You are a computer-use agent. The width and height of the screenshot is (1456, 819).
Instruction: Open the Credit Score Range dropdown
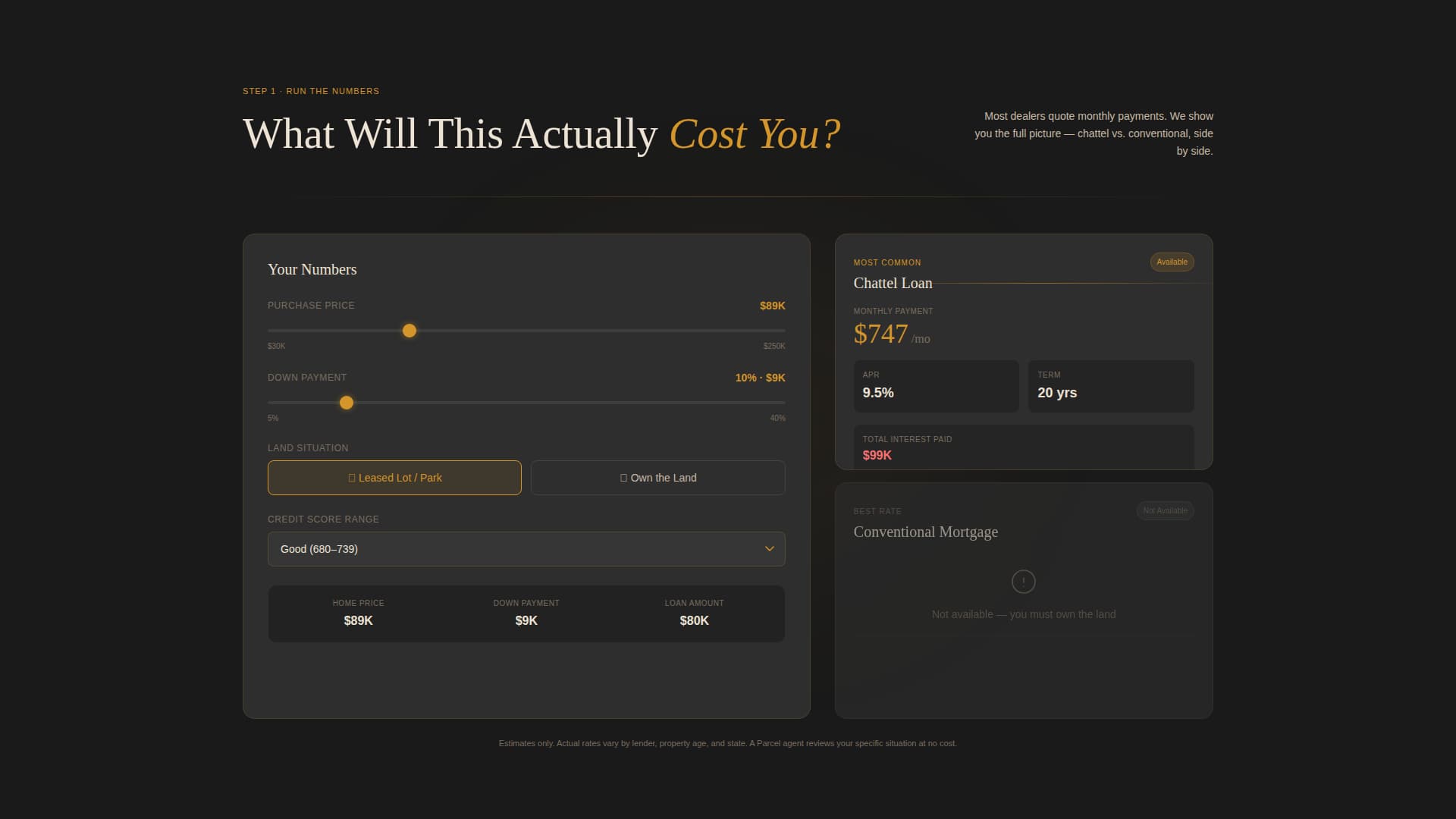[x=526, y=548]
